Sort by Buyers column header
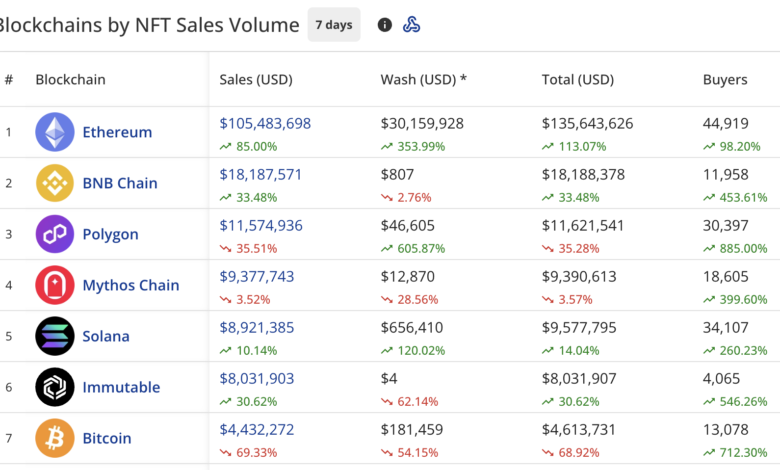This screenshot has width=780, height=470. [725, 80]
